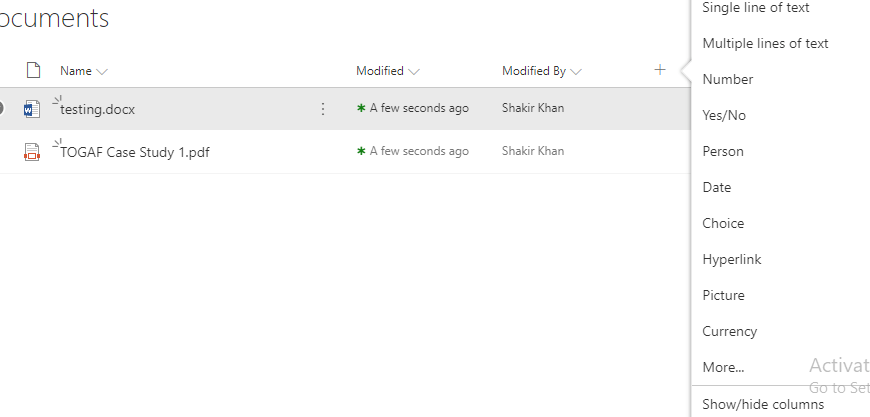Expand the Modified column dropdown
Image resolution: width=870 pixels, height=417 pixels.
point(414,71)
